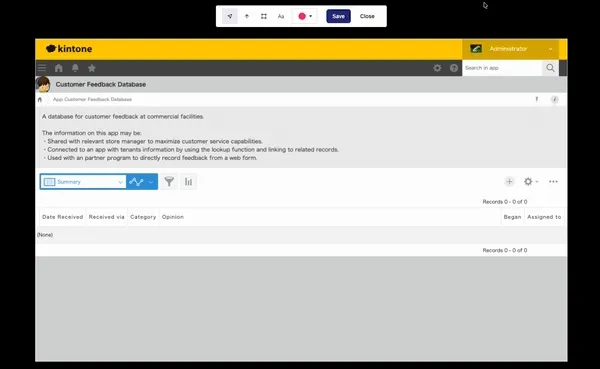The image size is (600, 369).
Task: Close the annotation toolbar
Action: pyautogui.click(x=367, y=16)
